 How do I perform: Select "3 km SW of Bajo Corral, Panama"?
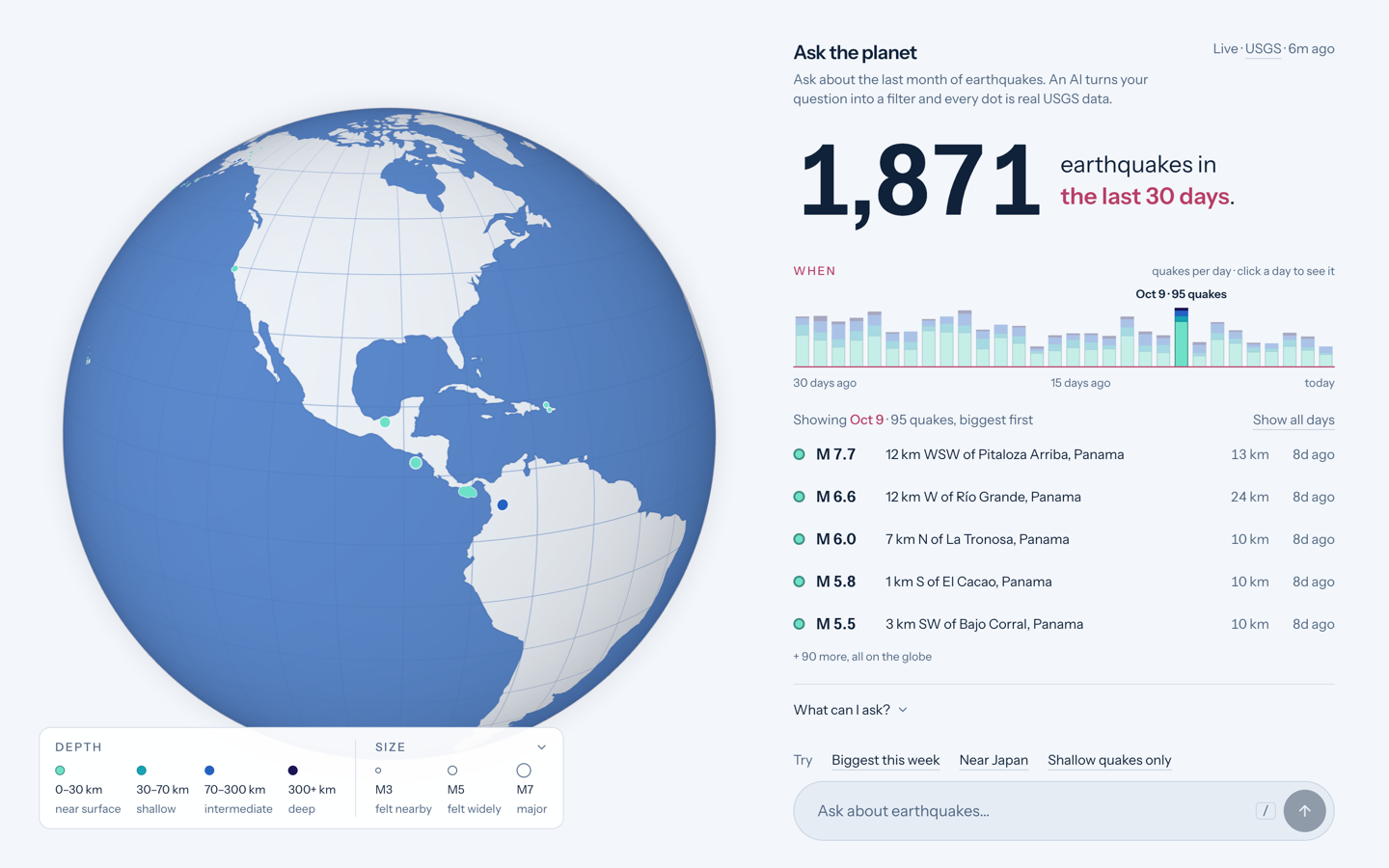pos(984,624)
